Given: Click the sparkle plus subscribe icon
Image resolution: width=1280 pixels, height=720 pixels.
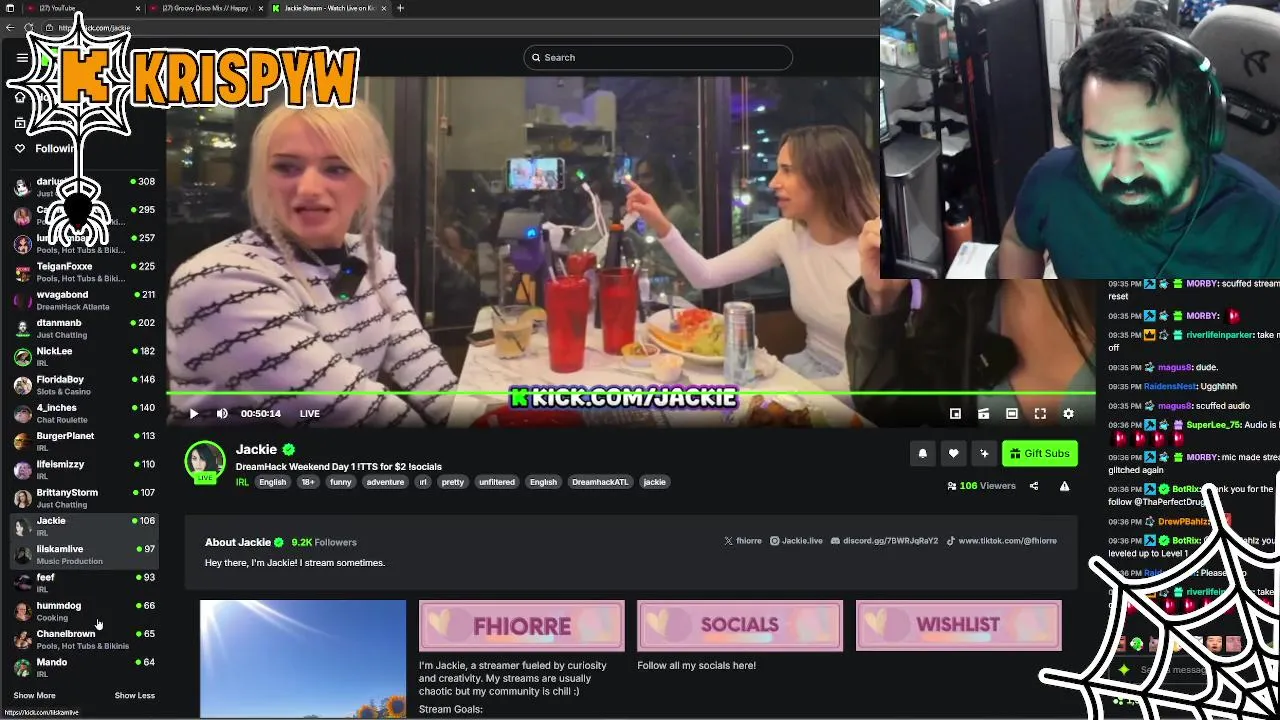Looking at the screenshot, I should 984,454.
